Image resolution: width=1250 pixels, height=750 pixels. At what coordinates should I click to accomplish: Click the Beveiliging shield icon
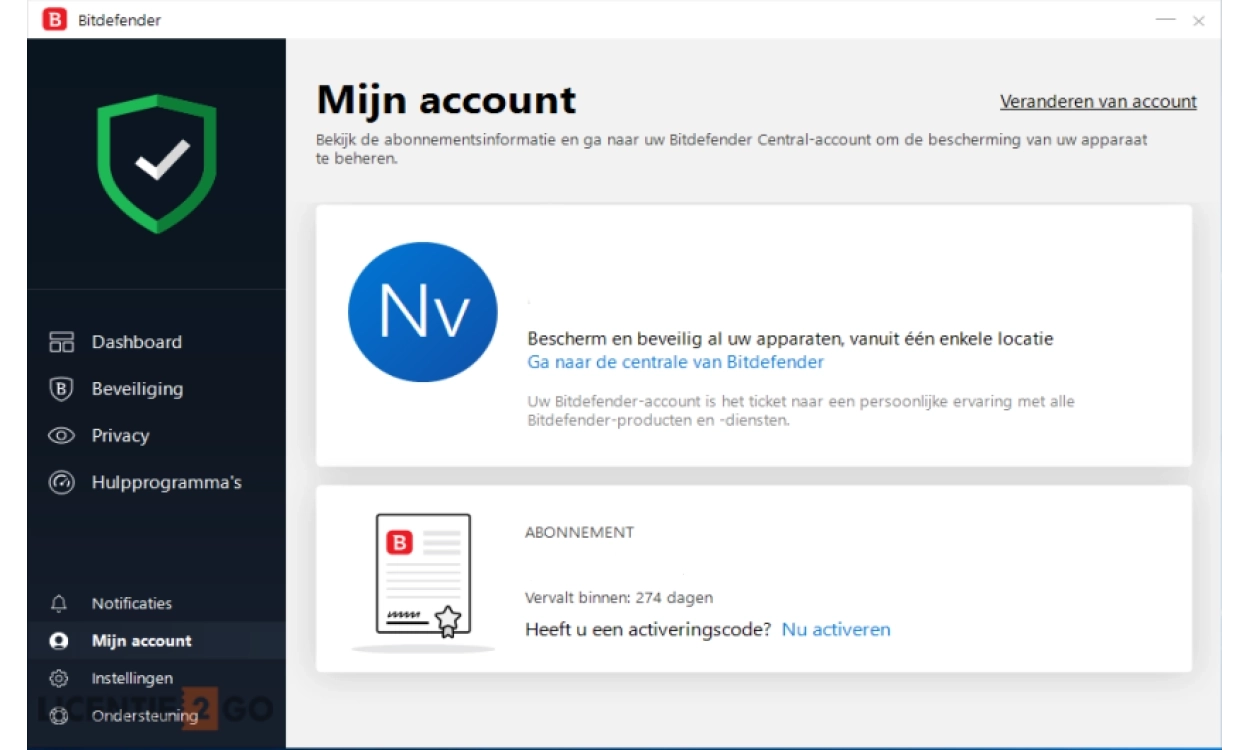[61, 389]
